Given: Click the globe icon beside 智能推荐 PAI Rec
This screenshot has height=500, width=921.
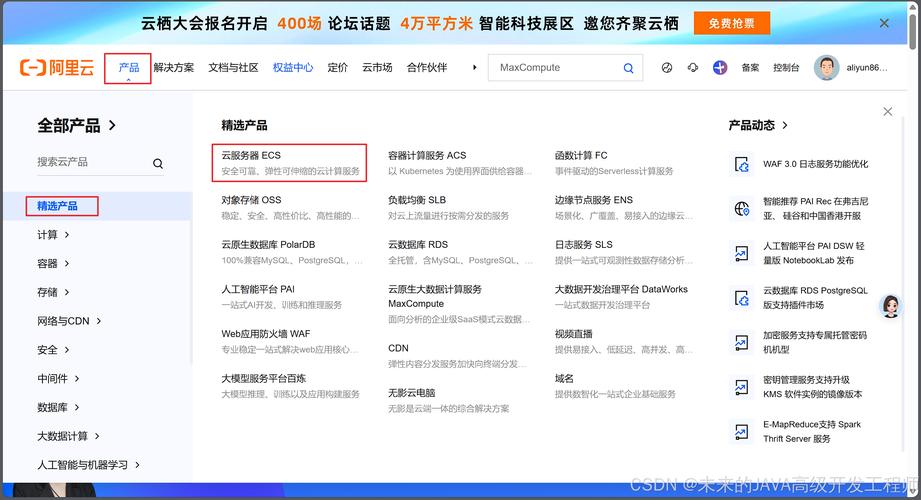Looking at the screenshot, I should click(742, 209).
